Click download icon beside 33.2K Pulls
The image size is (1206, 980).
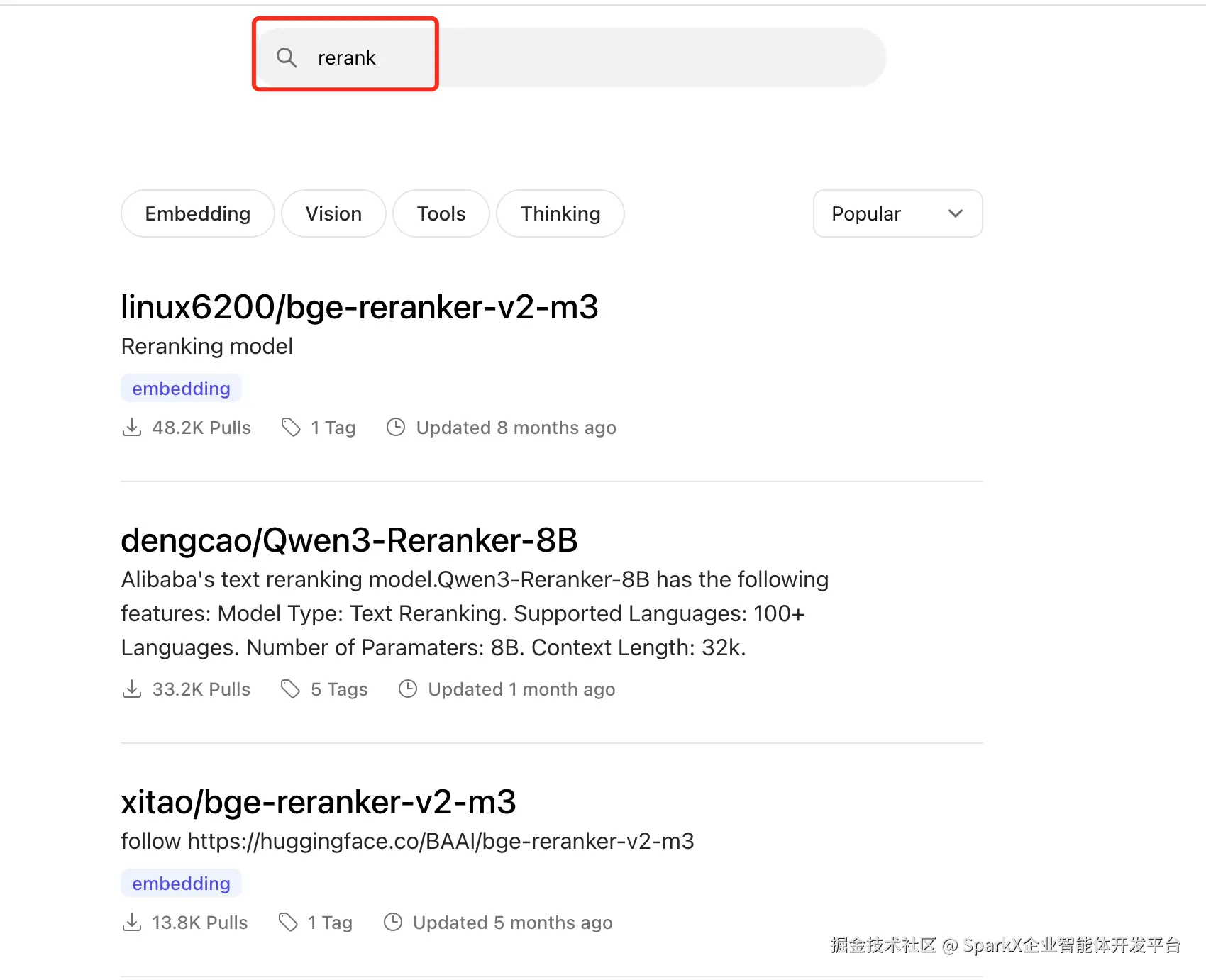[132, 689]
